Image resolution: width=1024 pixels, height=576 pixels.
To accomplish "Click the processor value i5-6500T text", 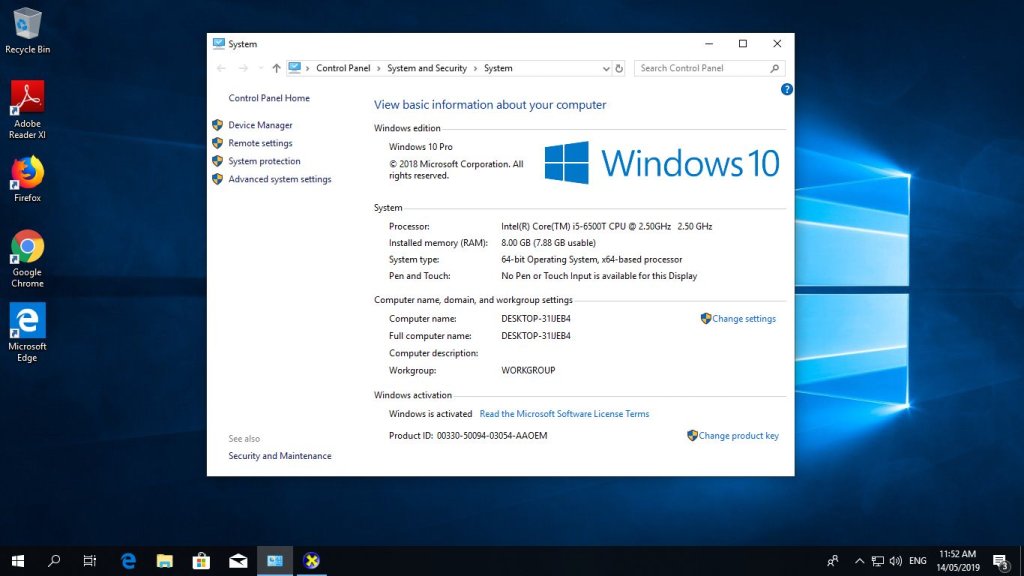I will click(x=607, y=227).
